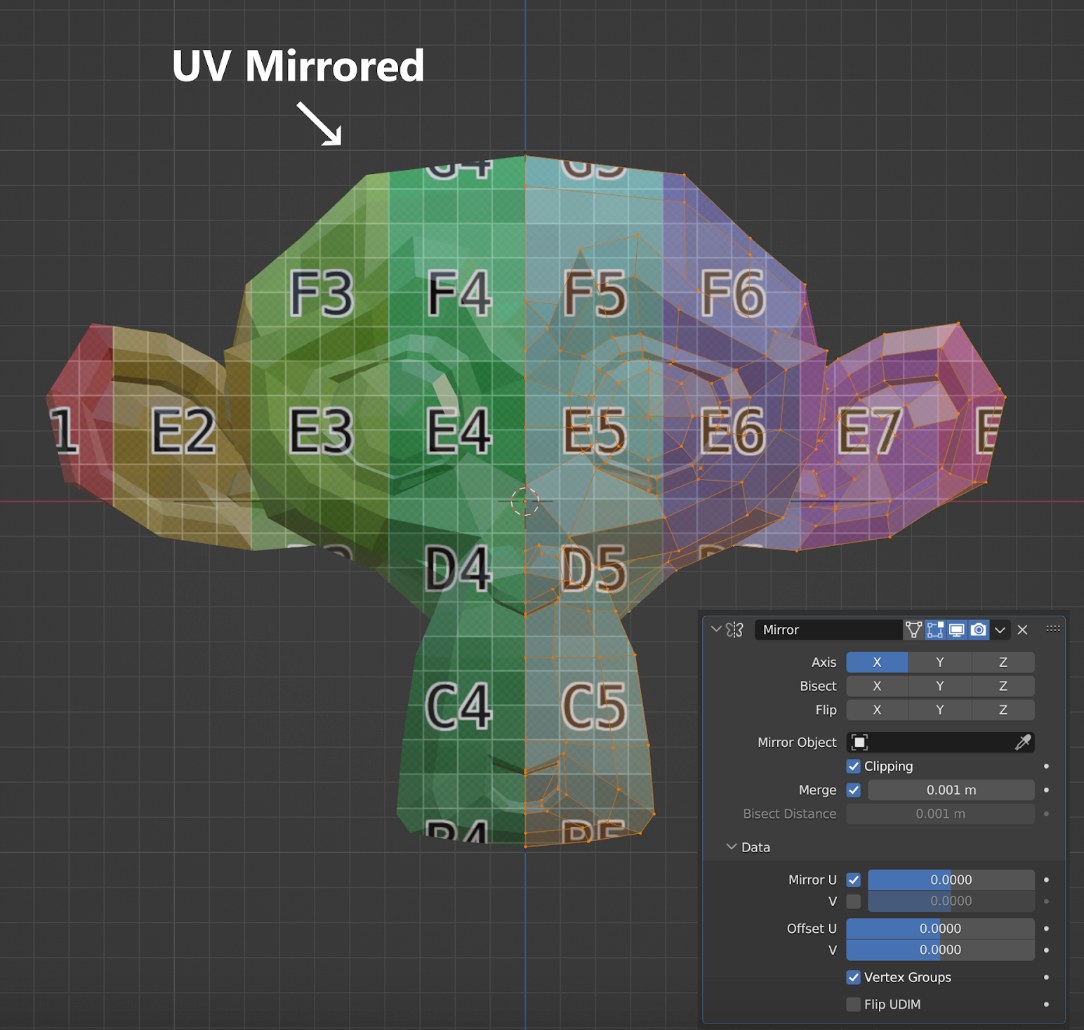Toggle edit mode display of the Mirror modifier

point(935,629)
